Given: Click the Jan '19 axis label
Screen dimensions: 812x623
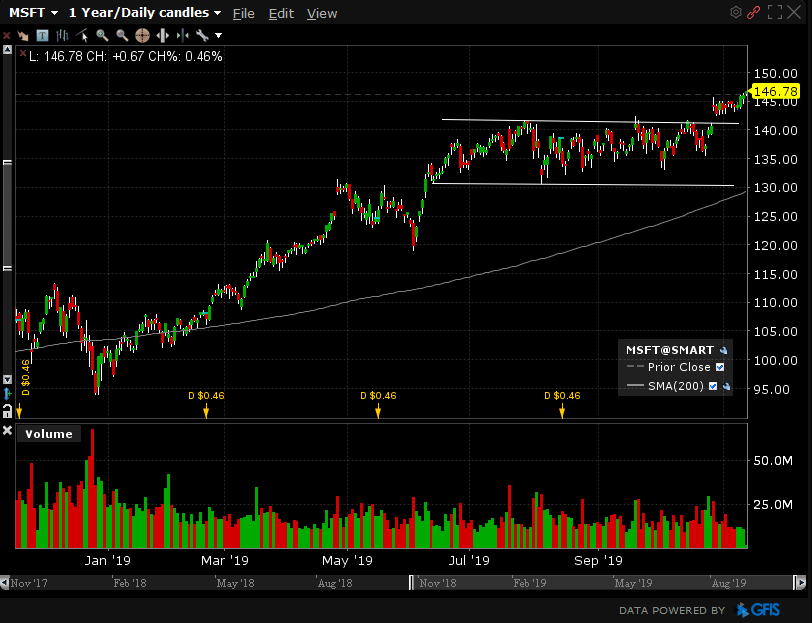Looking at the screenshot, I should coord(108,560).
